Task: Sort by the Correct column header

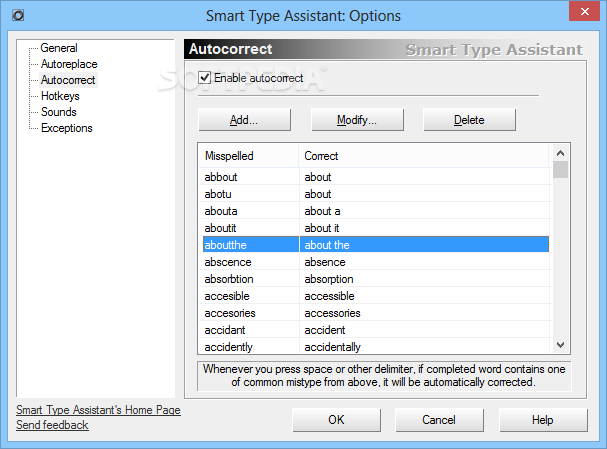Action: (x=424, y=156)
